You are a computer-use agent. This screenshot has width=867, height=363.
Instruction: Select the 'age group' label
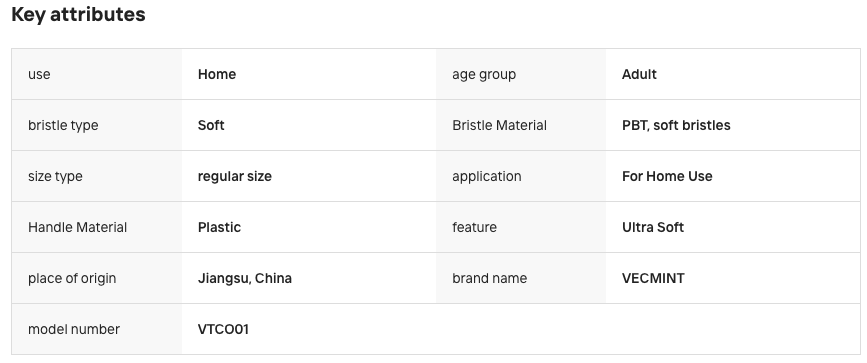tap(484, 75)
